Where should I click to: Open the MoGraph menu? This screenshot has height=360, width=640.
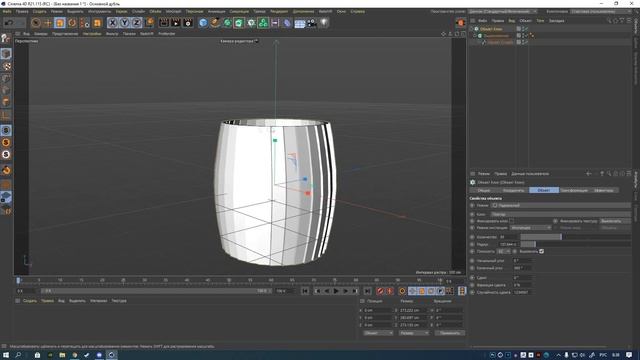tap(173, 11)
